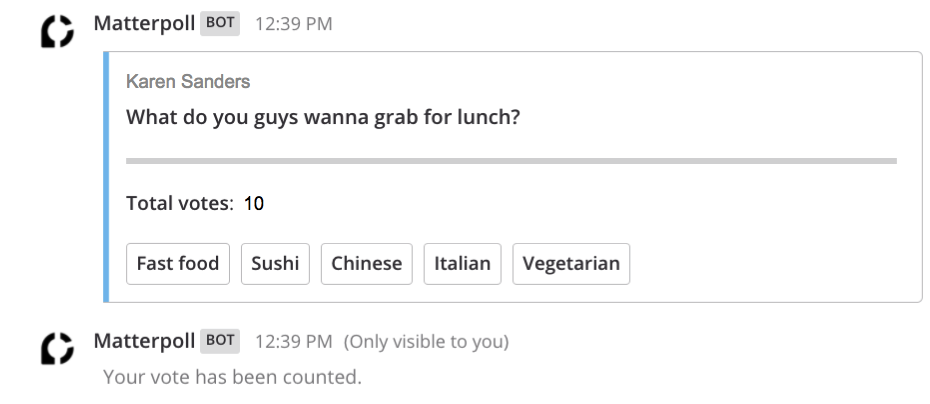Viewport: 930px width, 404px height.
Task: Click the 12:39 PM timestamp of the confirmation message
Action: [x=294, y=342]
